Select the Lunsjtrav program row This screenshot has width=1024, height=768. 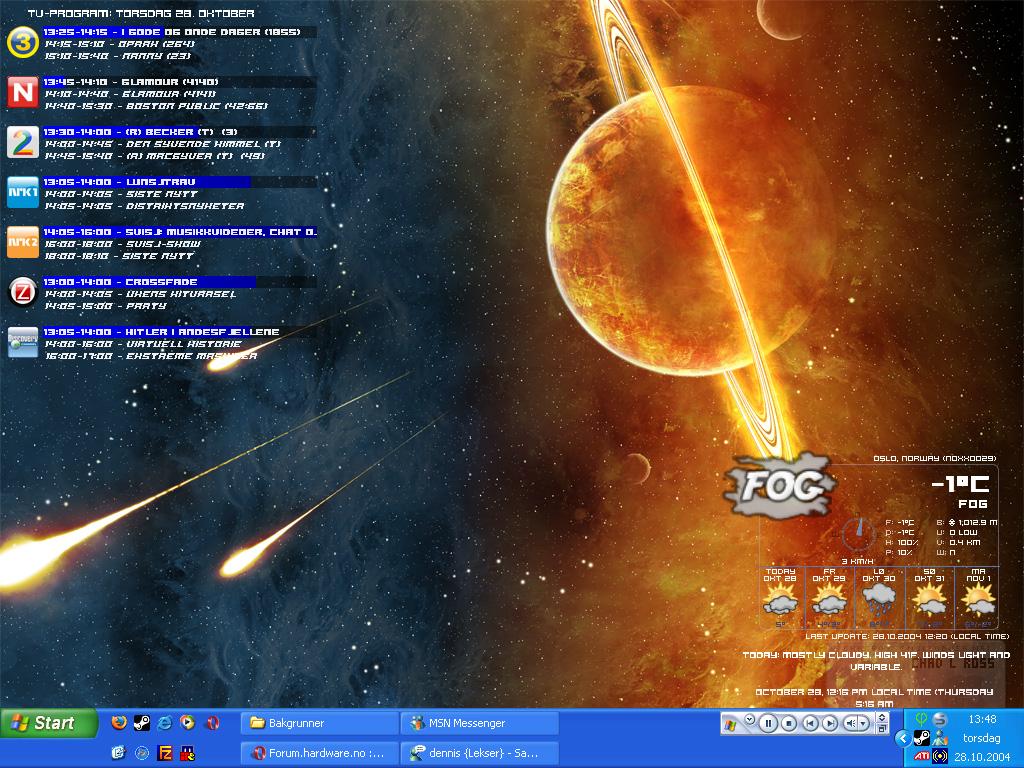pos(180,182)
